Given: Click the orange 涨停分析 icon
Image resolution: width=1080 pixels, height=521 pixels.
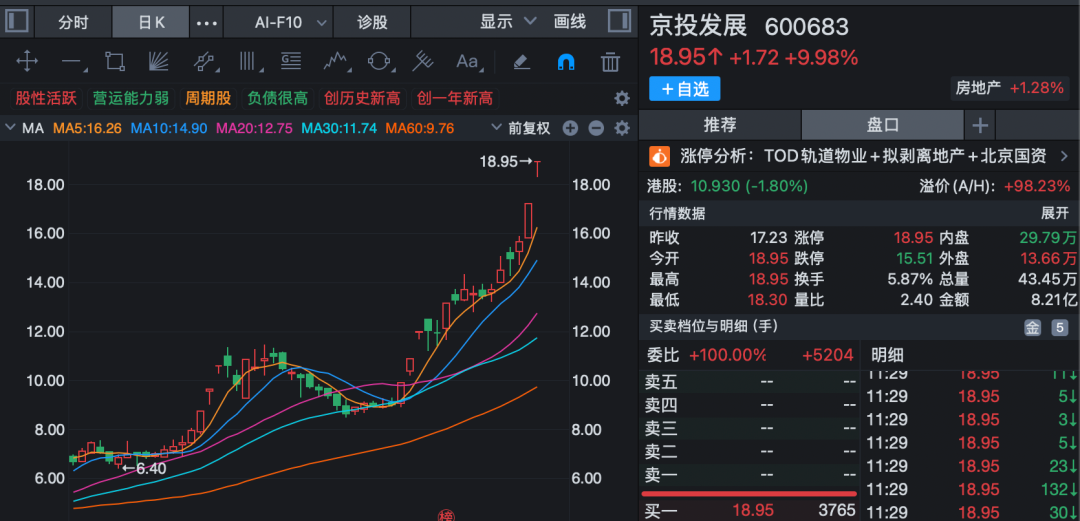Looking at the screenshot, I should tap(659, 156).
